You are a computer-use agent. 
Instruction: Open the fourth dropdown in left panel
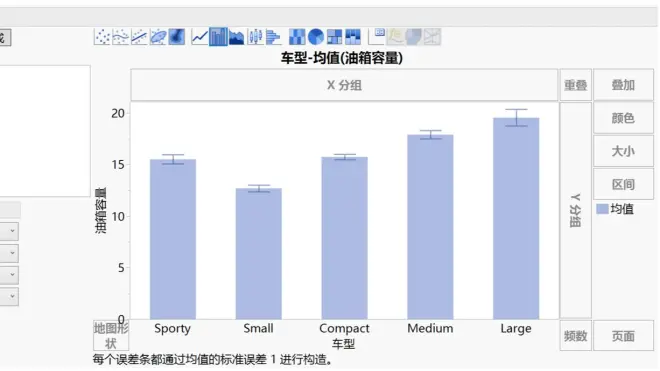(9, 296)
